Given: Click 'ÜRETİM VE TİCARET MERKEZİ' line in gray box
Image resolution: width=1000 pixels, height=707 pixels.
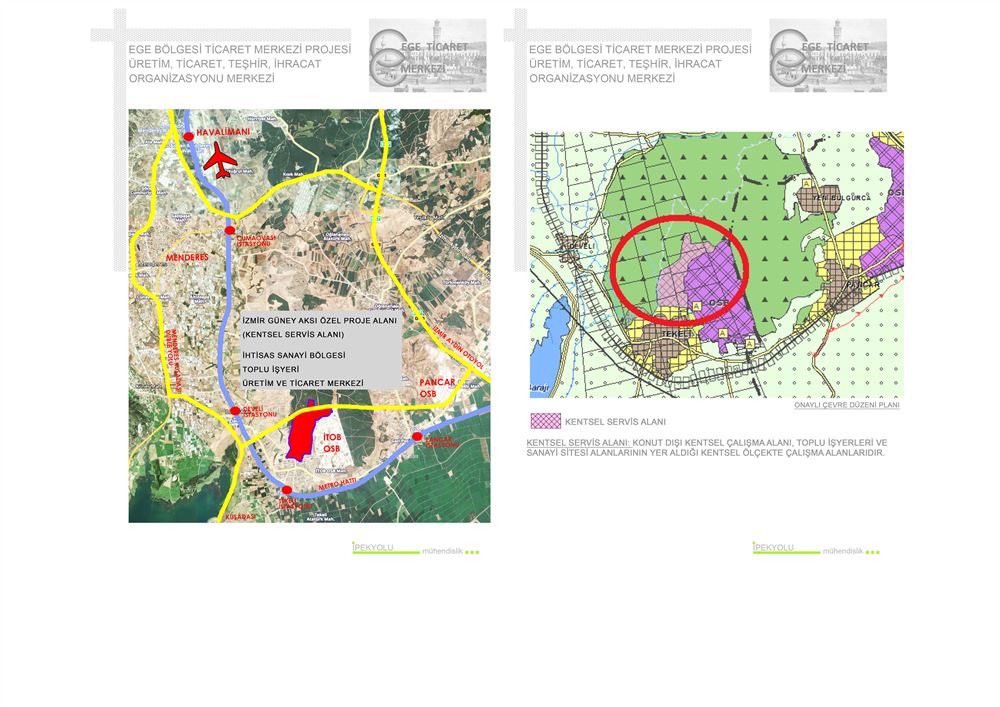Looking at the screenshot, I should click(303, 383).
